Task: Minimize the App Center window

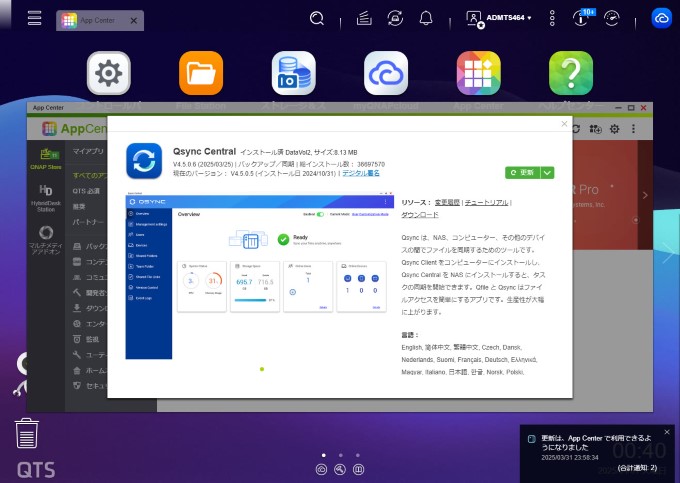Action: 618,108
